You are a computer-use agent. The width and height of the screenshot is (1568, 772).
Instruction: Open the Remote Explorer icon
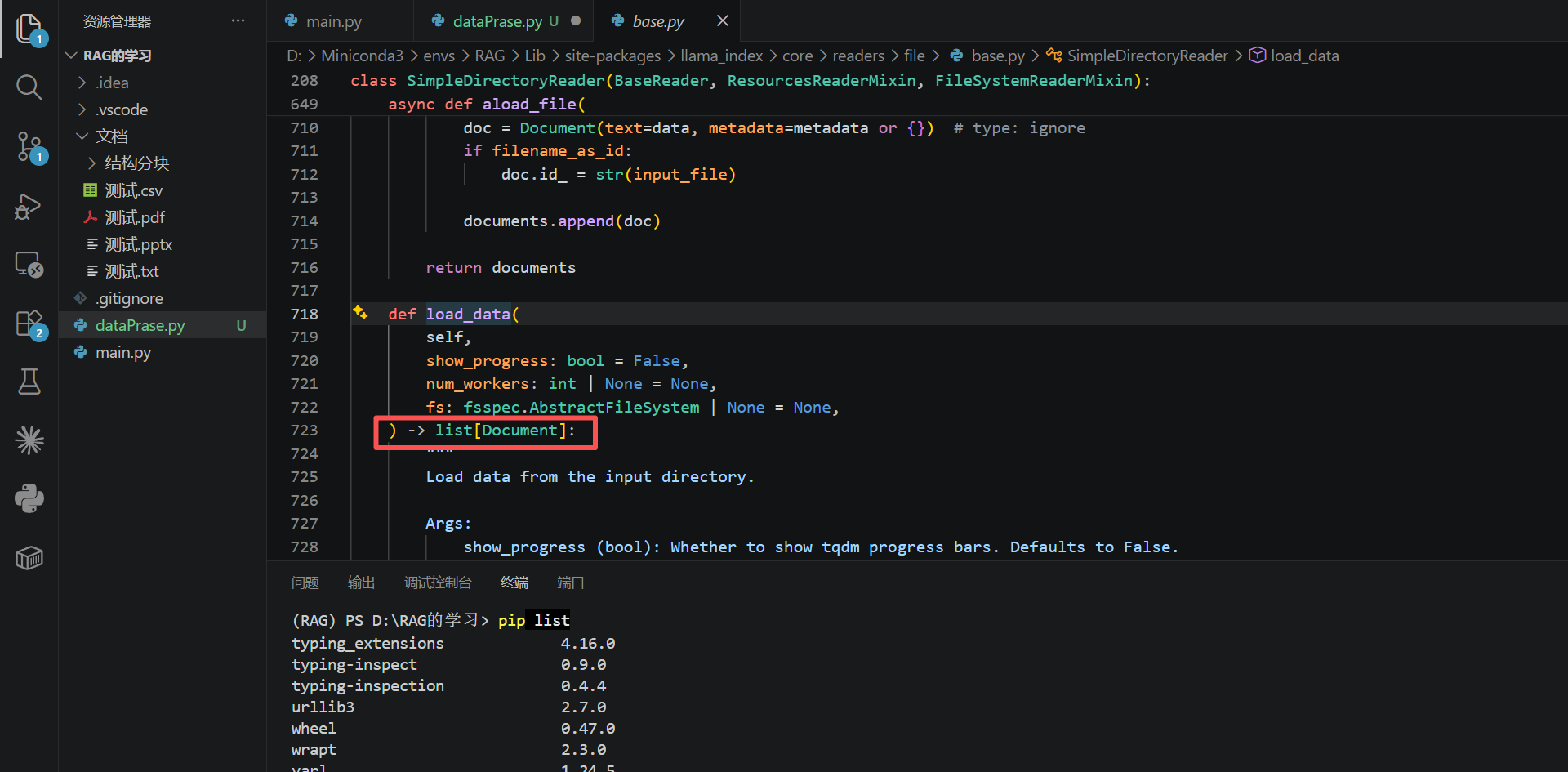pyautogui.click(x=29, y=264)
